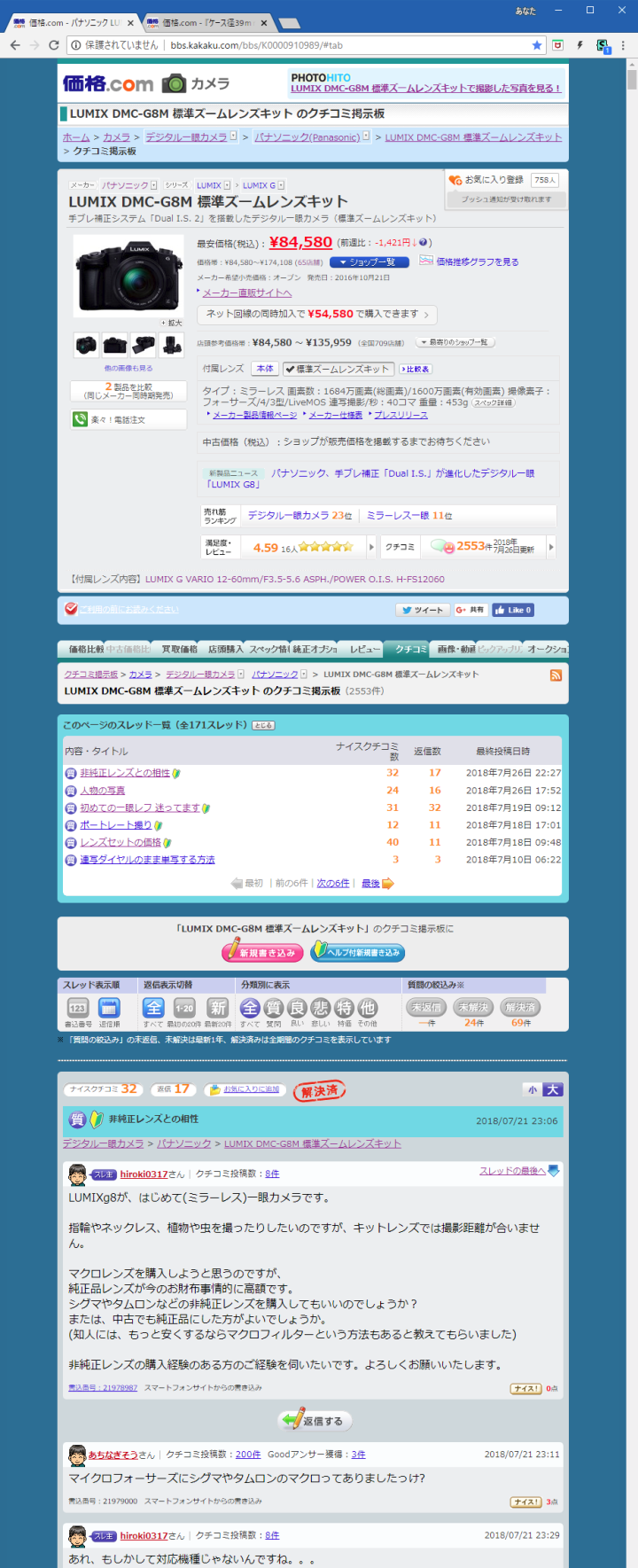Filter posts by 悲しい category (悲 icon)
The height and width of the screenshot is (1568, 638).
(321, 1008)
